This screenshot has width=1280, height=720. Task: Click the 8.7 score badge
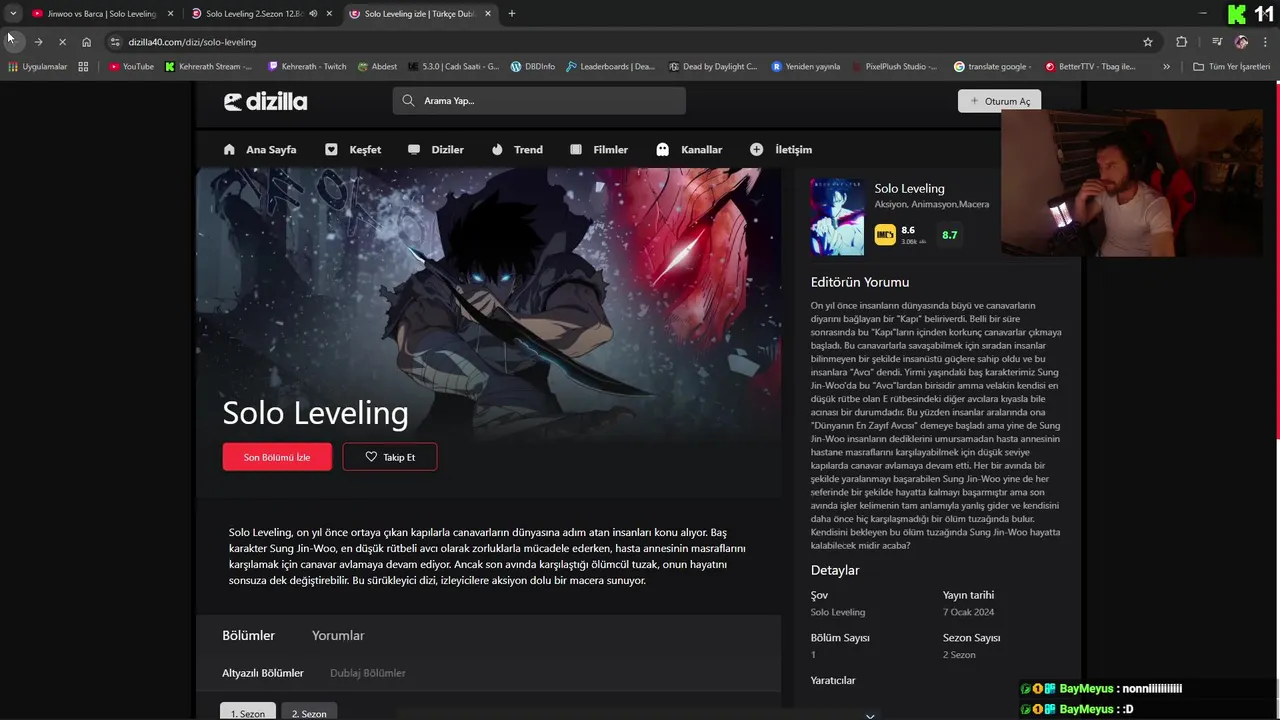pos(949,235)
